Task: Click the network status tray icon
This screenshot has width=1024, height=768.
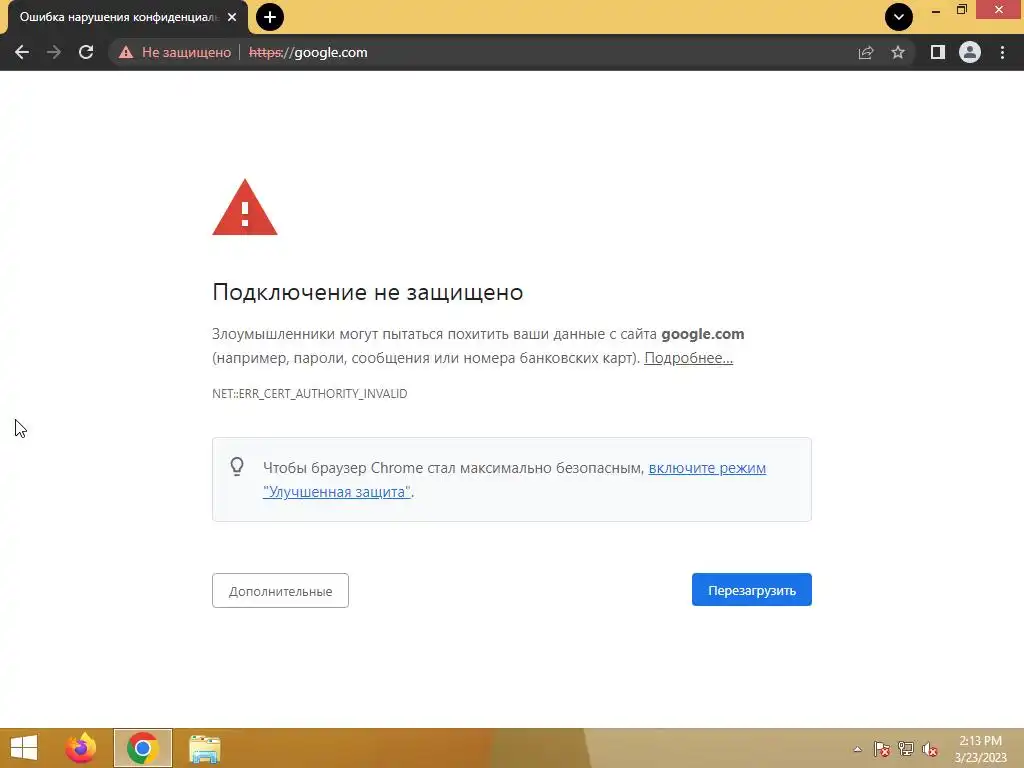Action: (906, 749)
